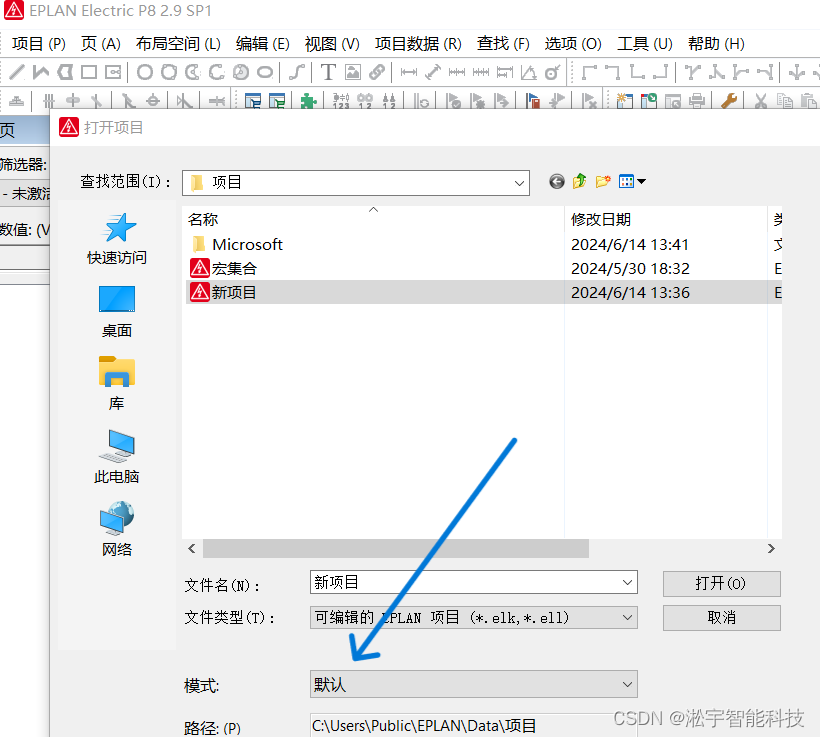Open the 编辑 (E) menu
The width and height of the screenshot is (820, 737).
pyautogui.click(x=263, y=43)
